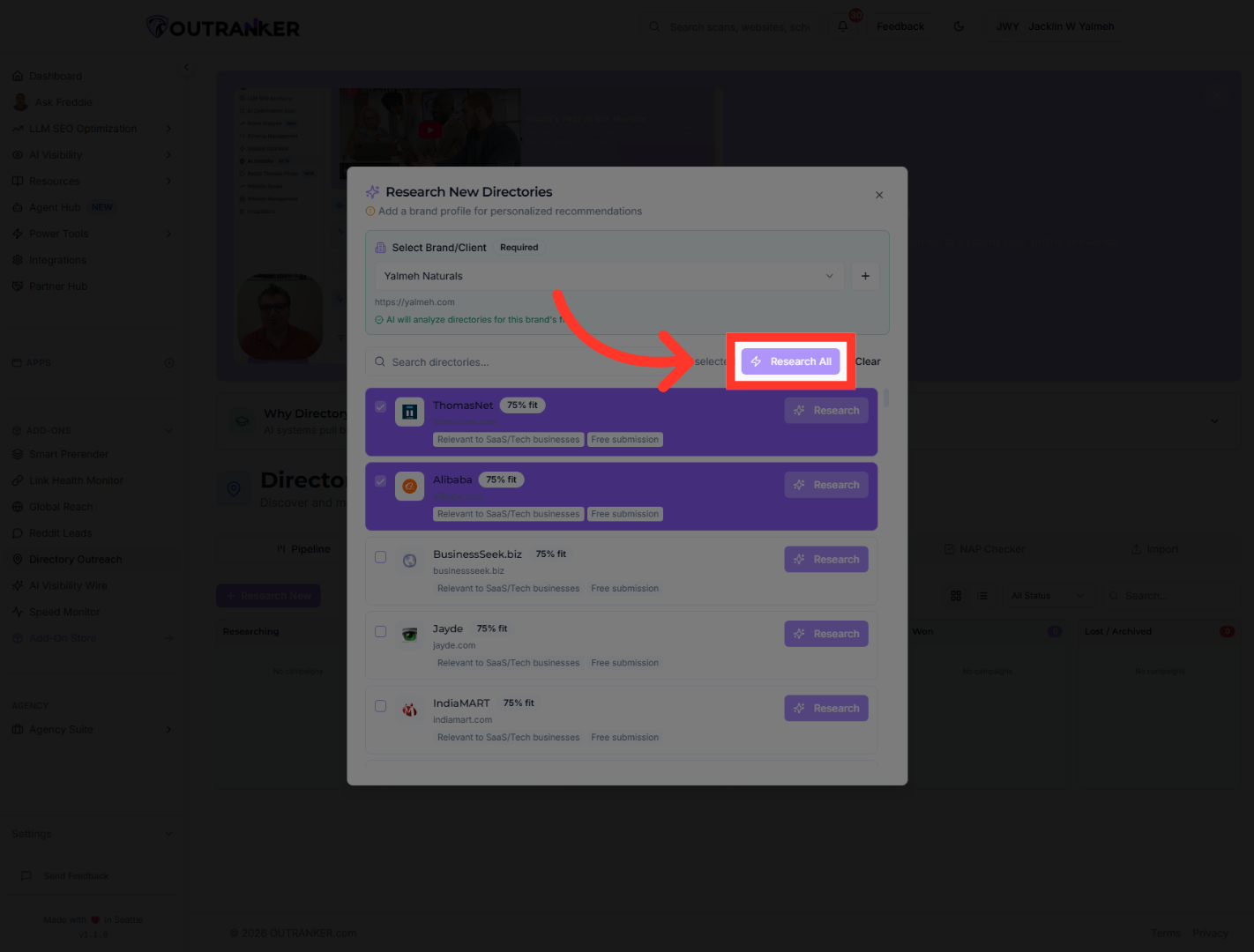The height and width of the screenshot is (952, 1254).
Task: Toggle dark mode with the moon icon
Action: [959, 26]
